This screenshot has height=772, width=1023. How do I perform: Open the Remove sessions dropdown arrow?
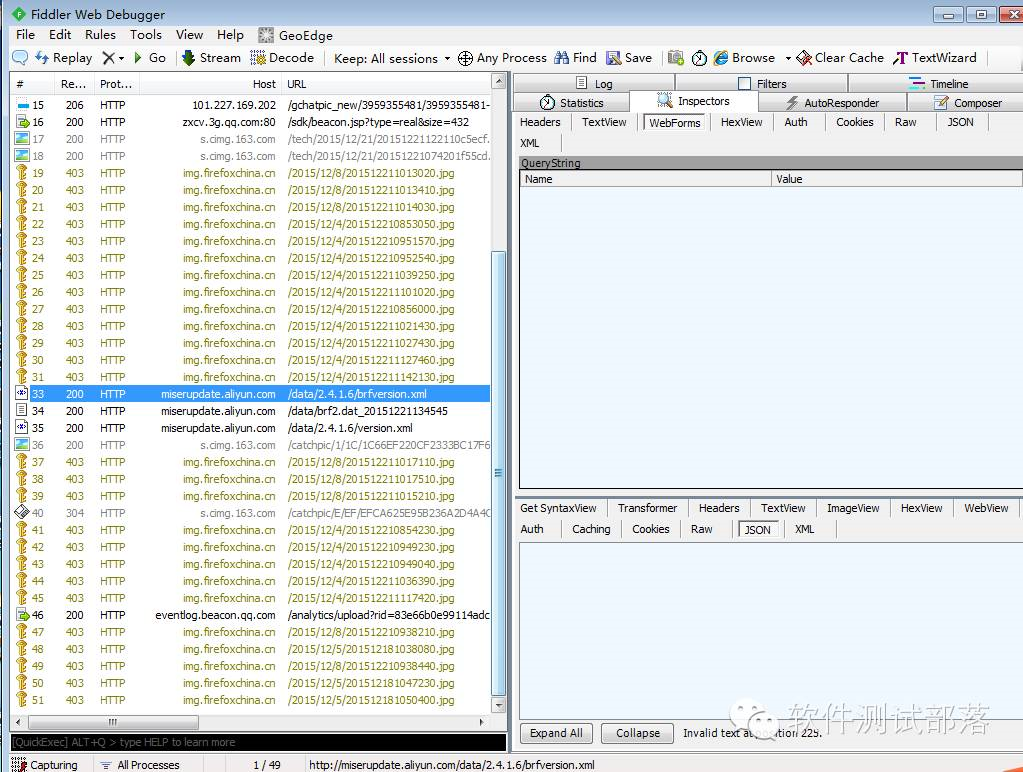coord(121,59)
